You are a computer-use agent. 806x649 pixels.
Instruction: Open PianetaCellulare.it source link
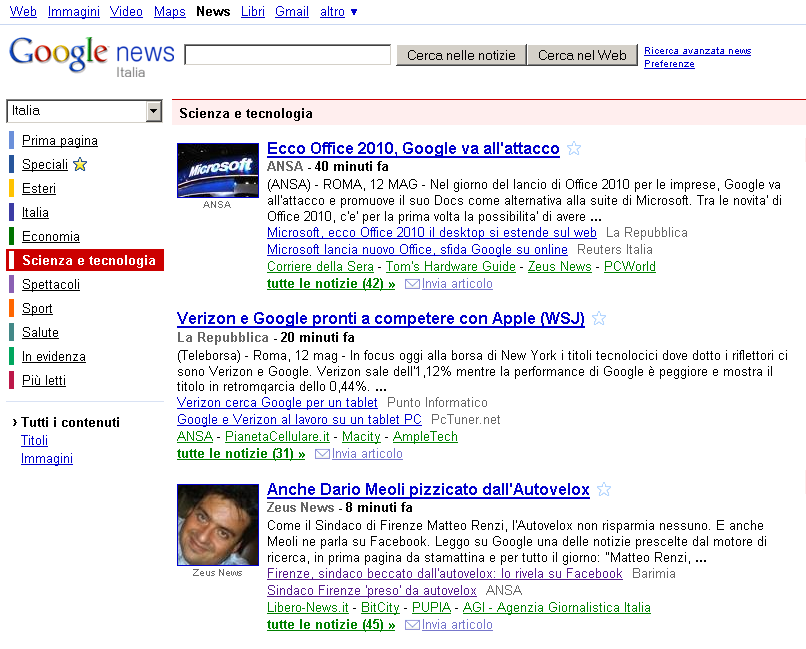point(277,437)
